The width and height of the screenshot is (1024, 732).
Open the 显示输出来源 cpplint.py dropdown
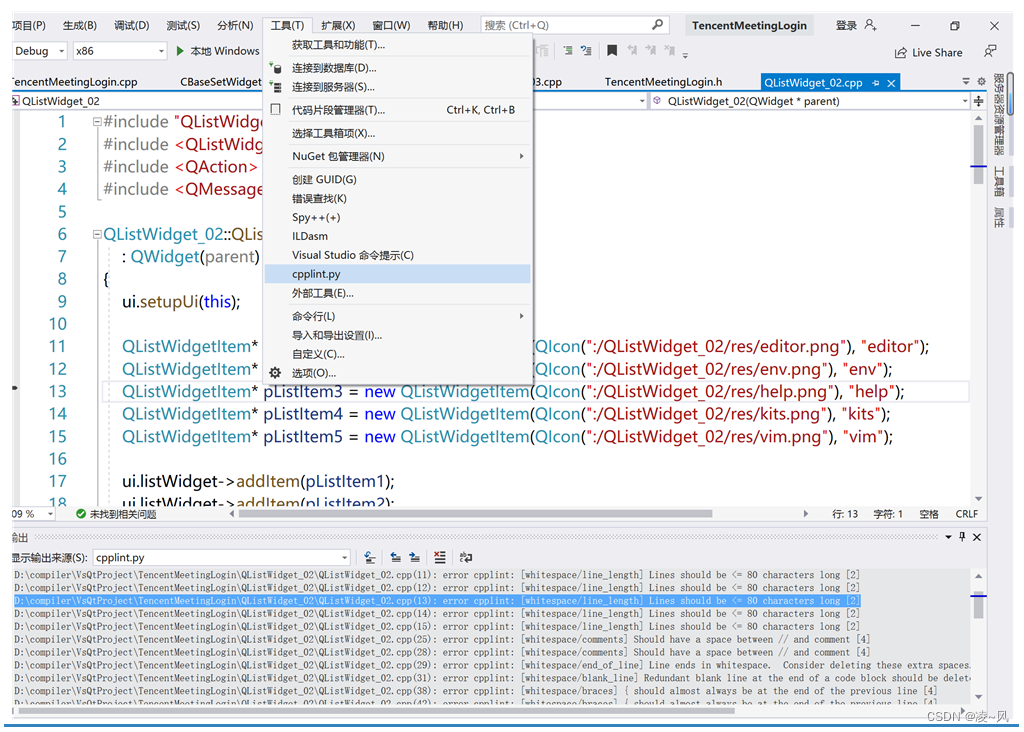point(221,558)
